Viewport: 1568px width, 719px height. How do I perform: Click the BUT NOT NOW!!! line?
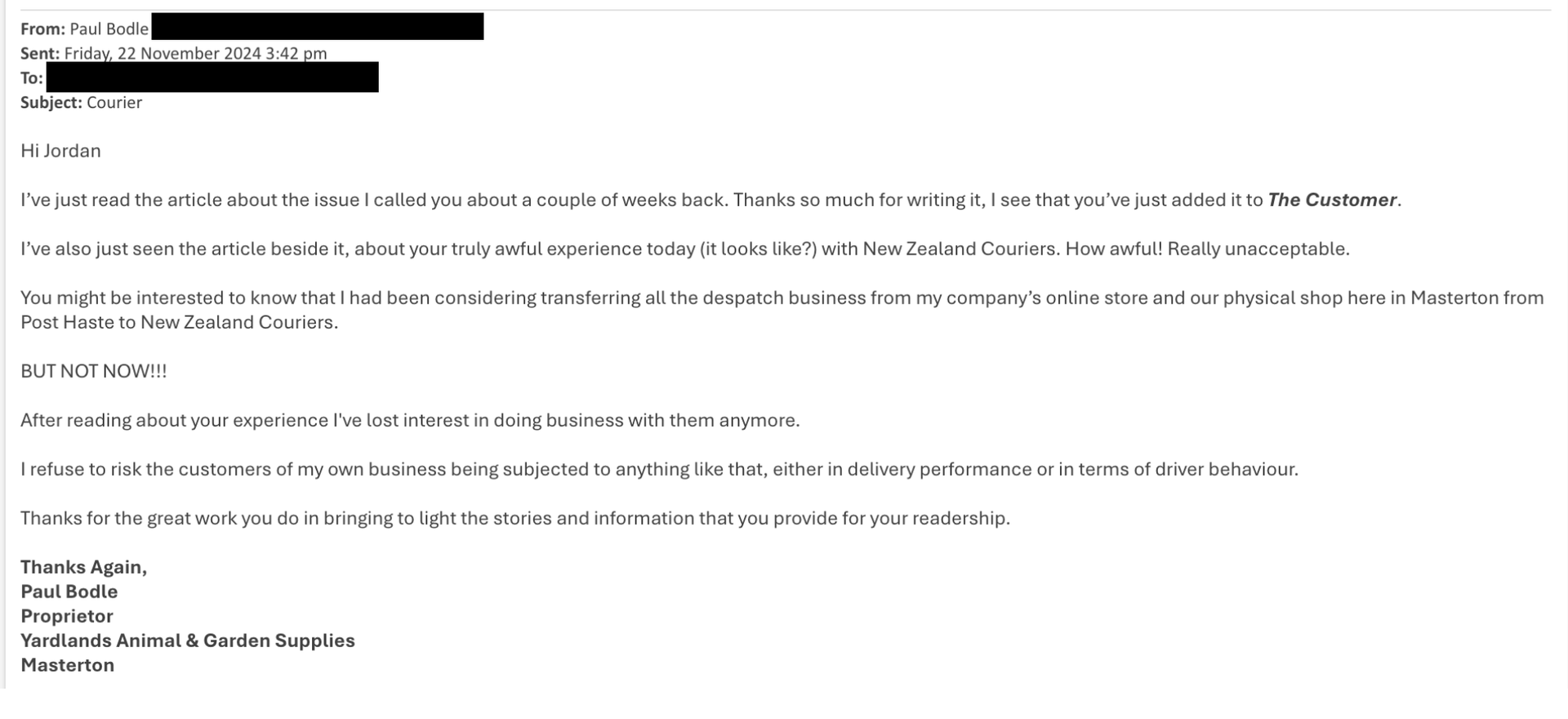94,371
